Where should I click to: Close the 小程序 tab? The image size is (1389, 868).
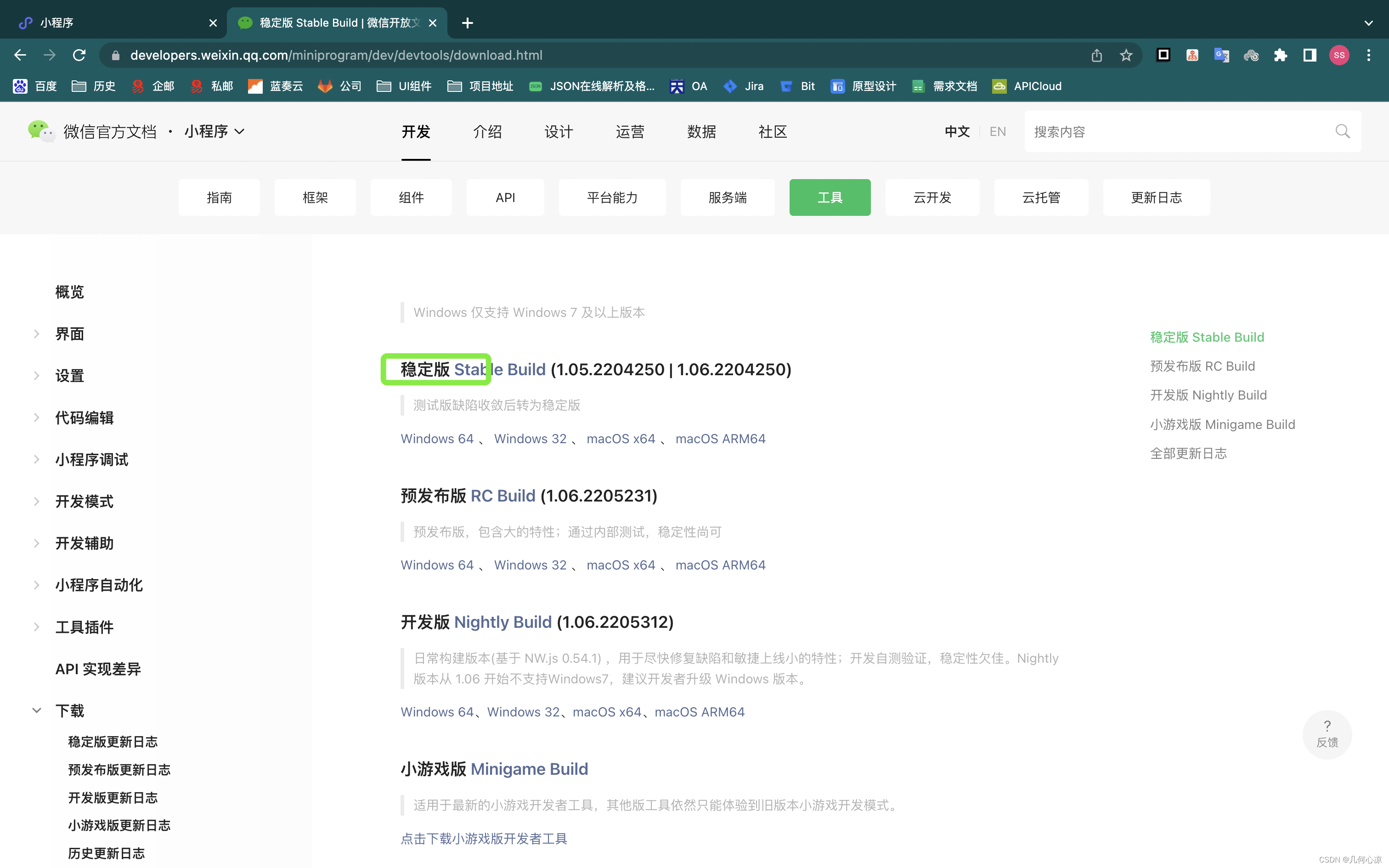point(213,23)
